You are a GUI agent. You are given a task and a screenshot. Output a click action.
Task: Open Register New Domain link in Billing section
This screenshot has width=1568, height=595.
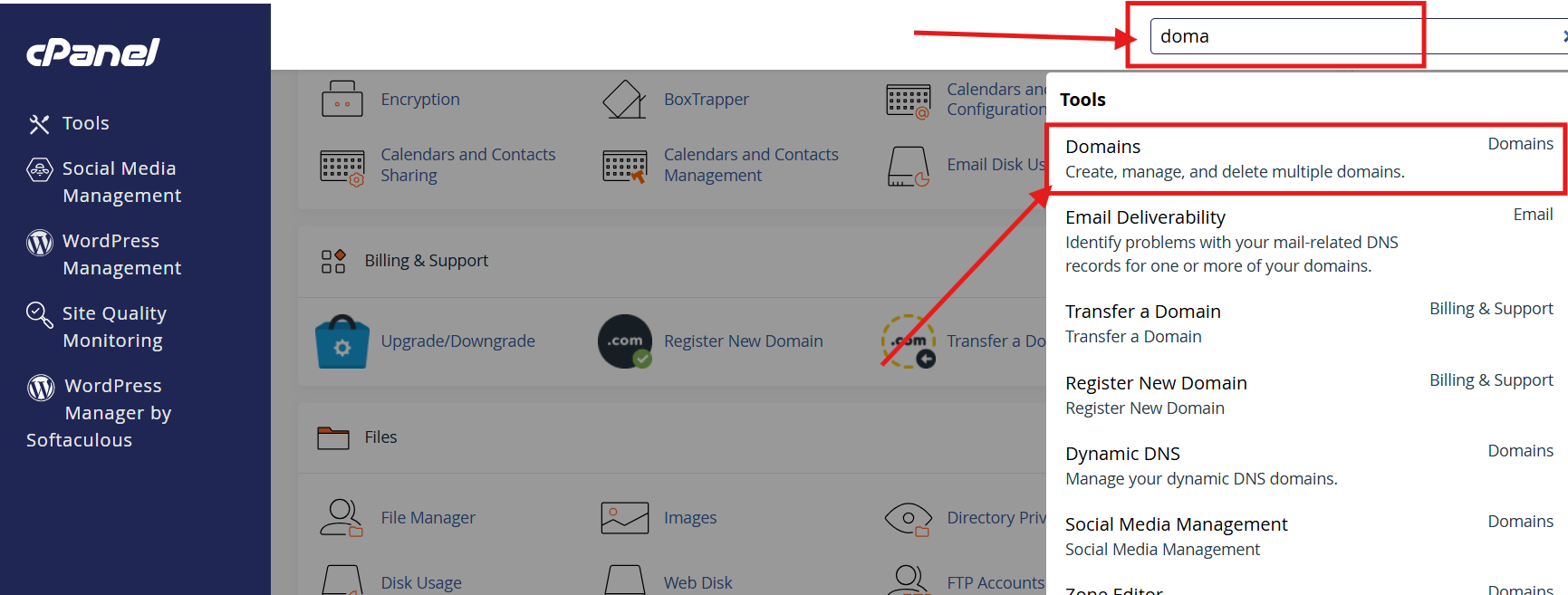(744, 341)
